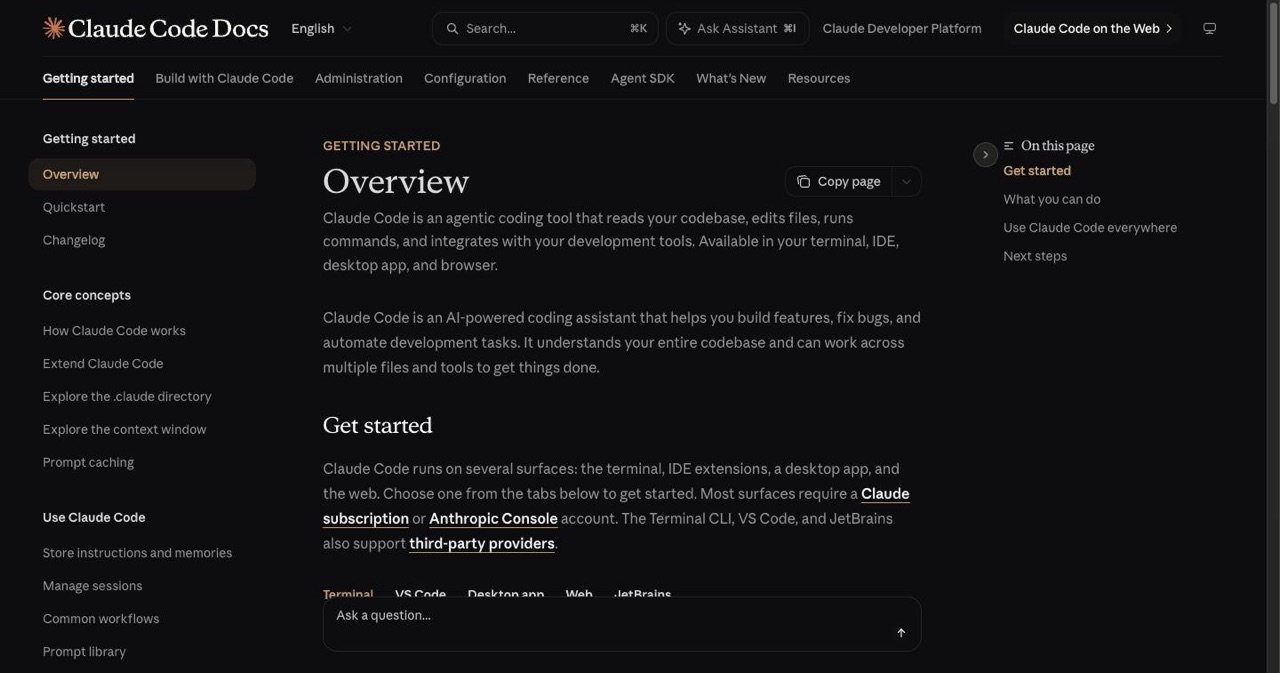Screen dimensions: 1280x673
Task: Jump to Get started in page outline
Action: (x=1037, y=171)
